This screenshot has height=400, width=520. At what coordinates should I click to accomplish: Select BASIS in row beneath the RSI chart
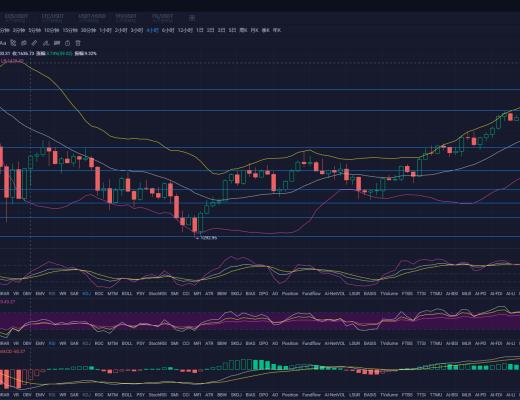point(370,343)
